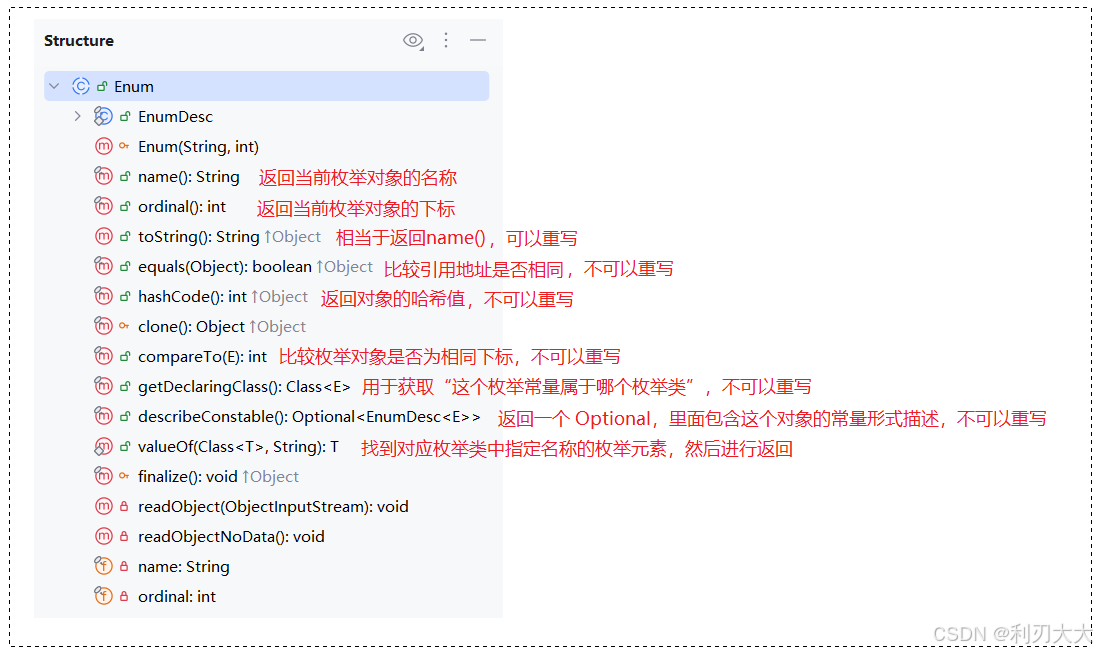Click the field icon beside name: String
Viewport: 1097px width, 651px height.
(104, 566)
